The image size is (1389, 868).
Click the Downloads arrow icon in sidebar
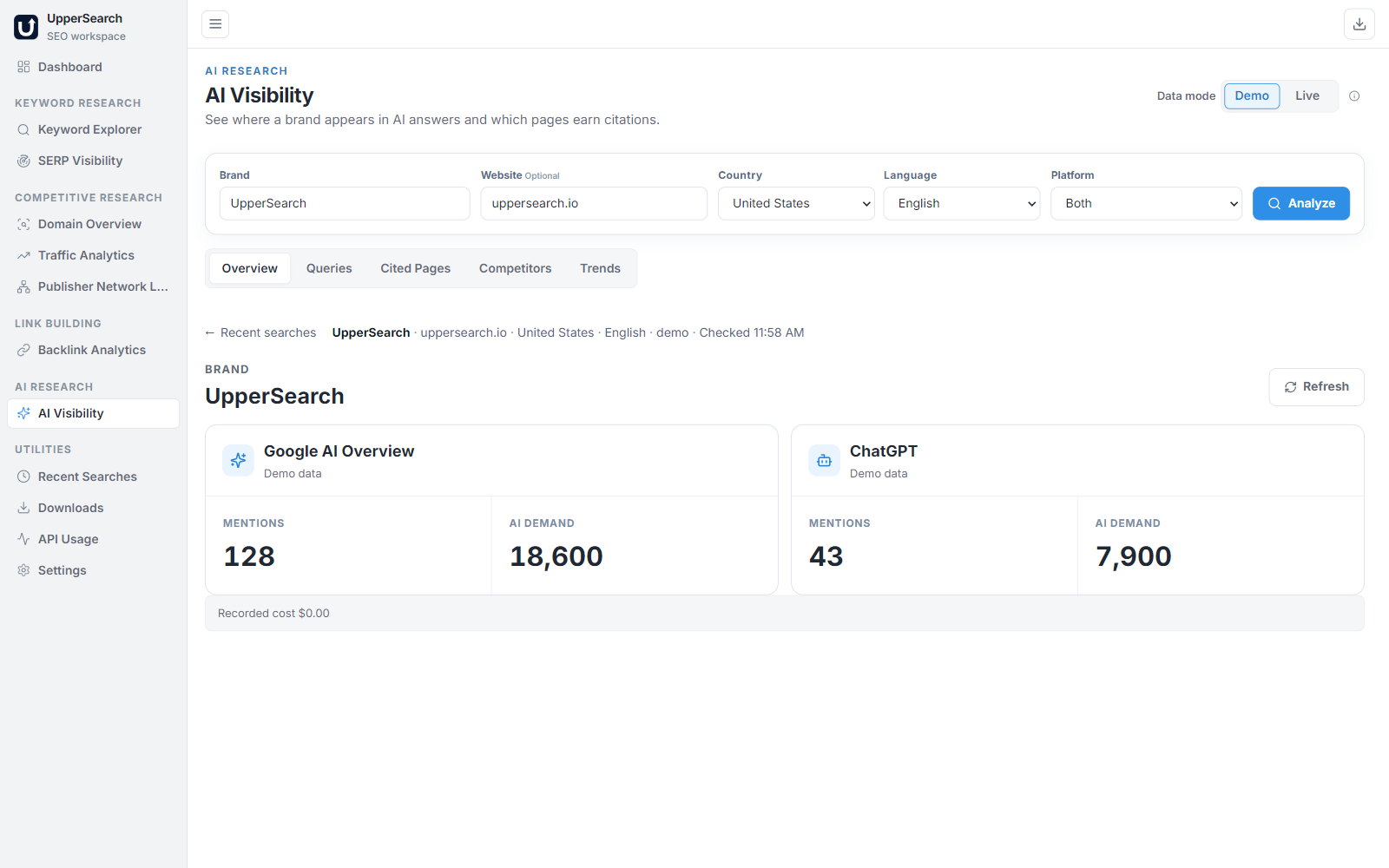23,508
